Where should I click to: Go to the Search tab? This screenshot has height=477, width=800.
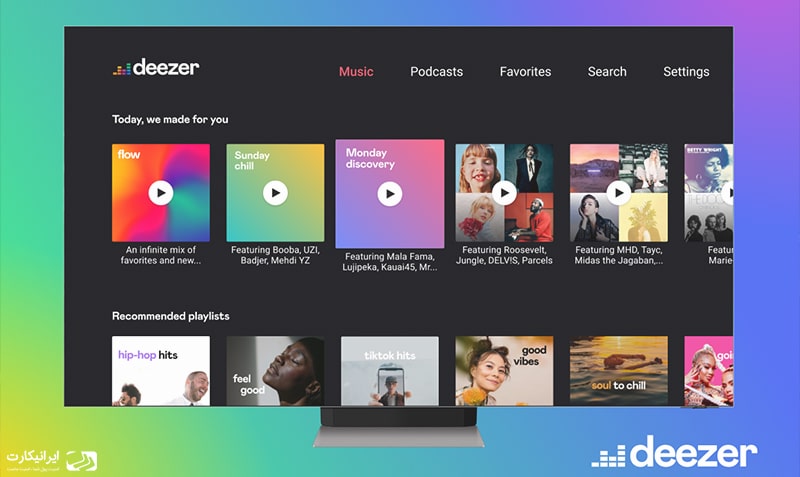click(607, 71)
